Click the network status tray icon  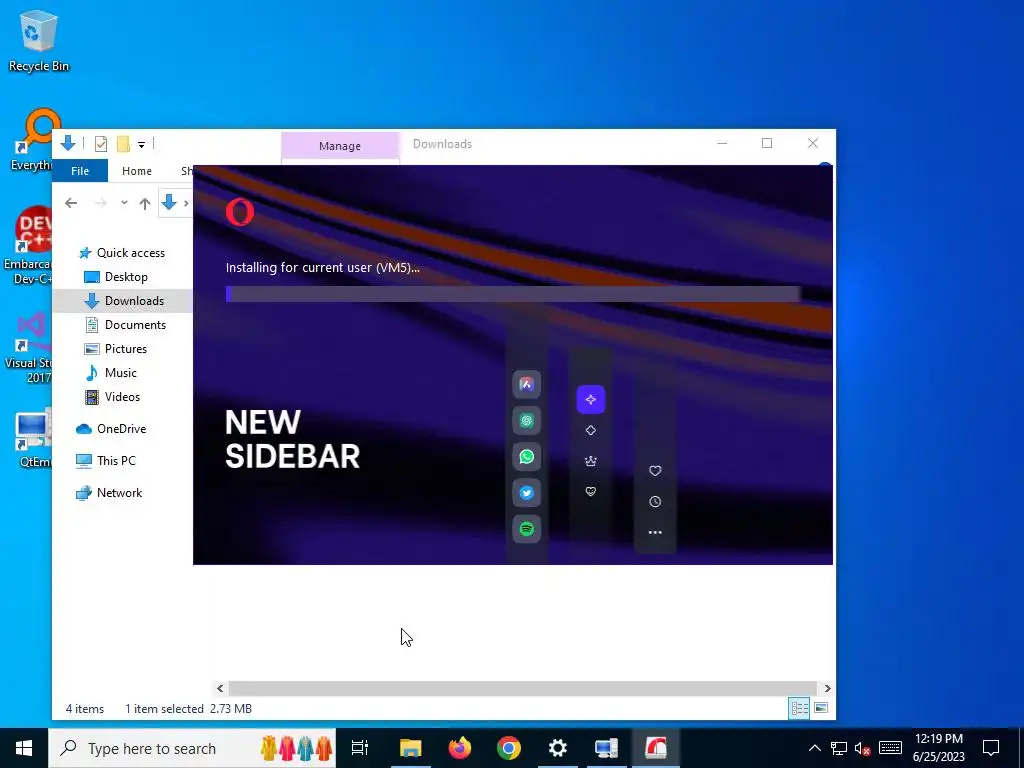coord(839,748)
